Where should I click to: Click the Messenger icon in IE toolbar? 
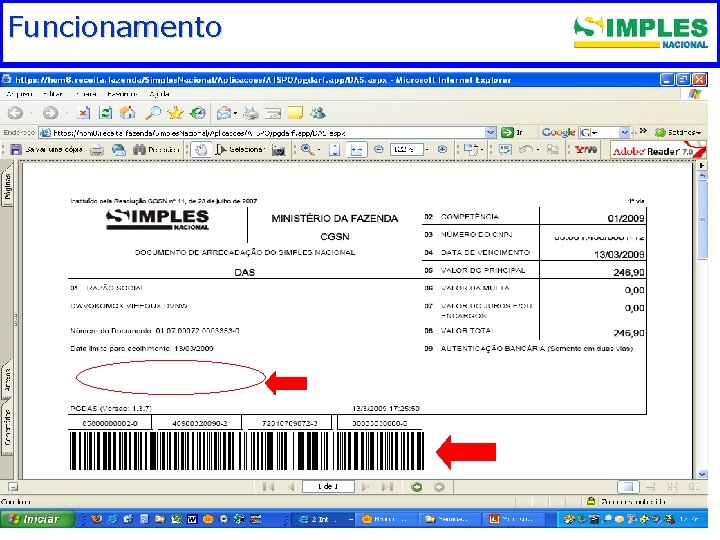click(x=318, y=112)
